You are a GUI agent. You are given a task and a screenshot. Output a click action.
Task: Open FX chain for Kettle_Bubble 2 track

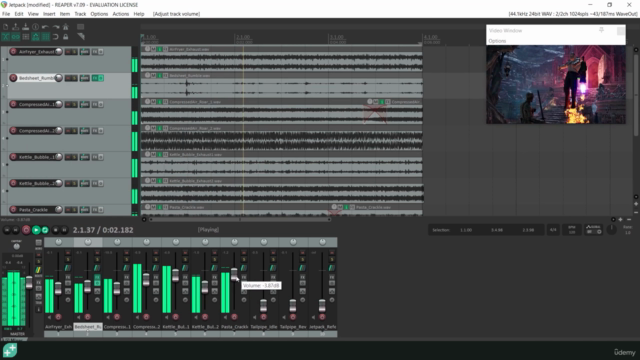click(x=95, y=184)
